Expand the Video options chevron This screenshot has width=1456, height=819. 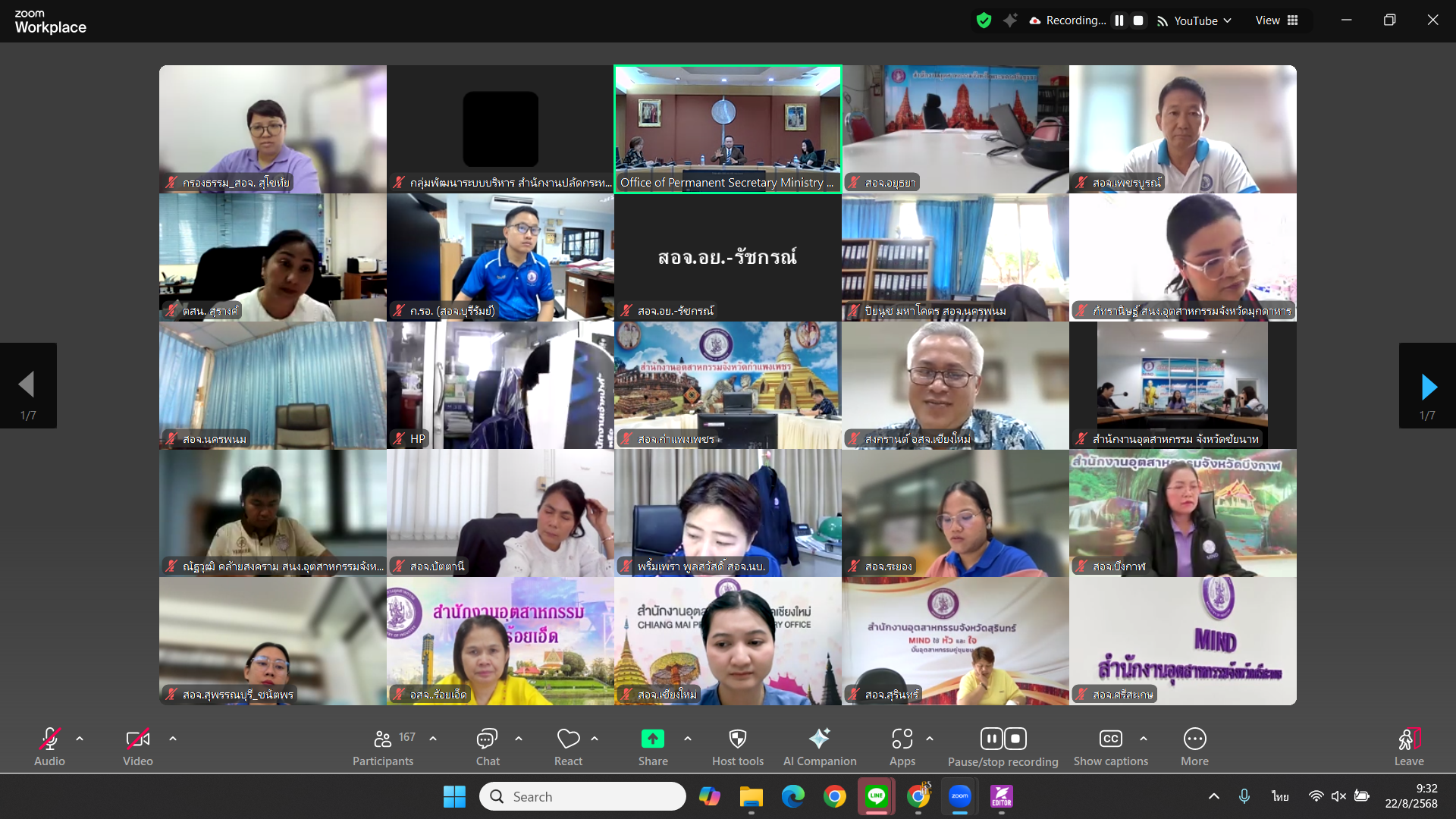(173, 738)
